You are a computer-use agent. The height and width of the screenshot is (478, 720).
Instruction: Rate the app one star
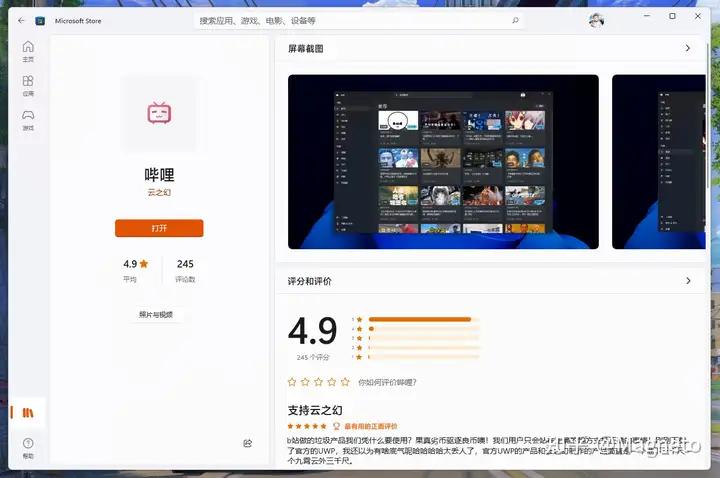coord(292,382)
